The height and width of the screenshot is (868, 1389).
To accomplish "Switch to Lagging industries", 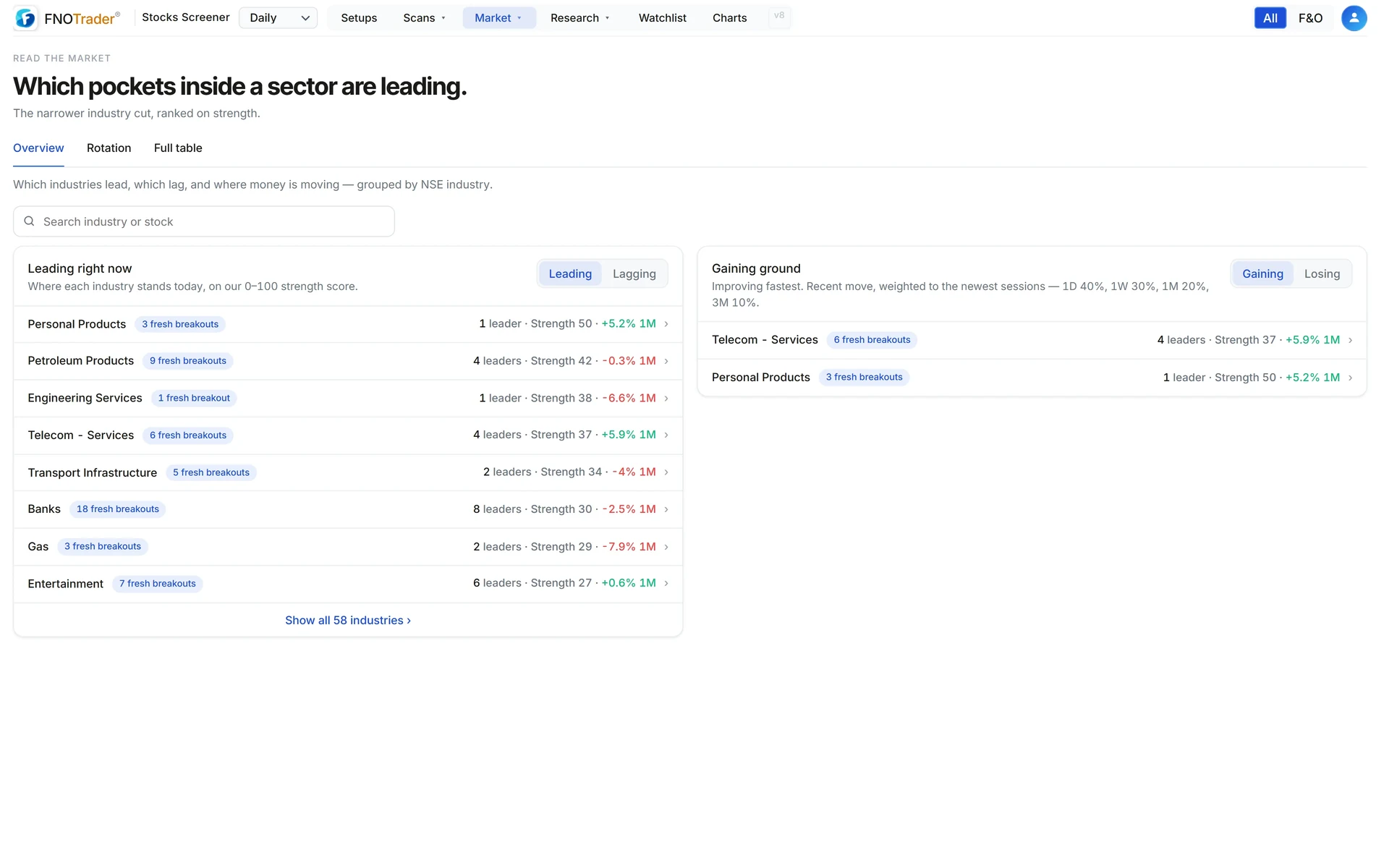I will (634, 273).
